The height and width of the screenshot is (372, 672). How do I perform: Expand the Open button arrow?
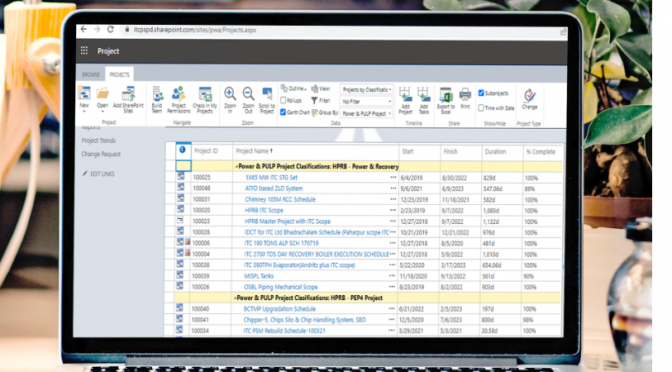102,111
